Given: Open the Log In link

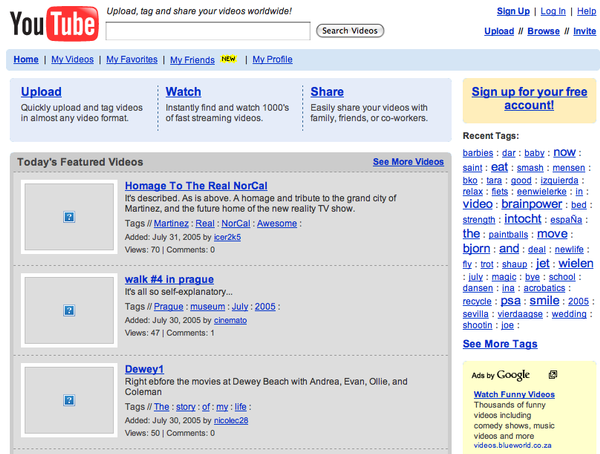Looking at the screenshot, I should pos(553,11).
